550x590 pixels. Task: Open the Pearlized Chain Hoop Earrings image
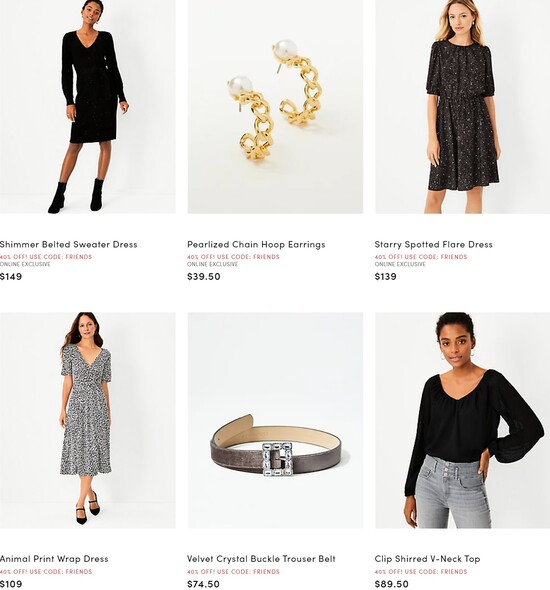275,107
